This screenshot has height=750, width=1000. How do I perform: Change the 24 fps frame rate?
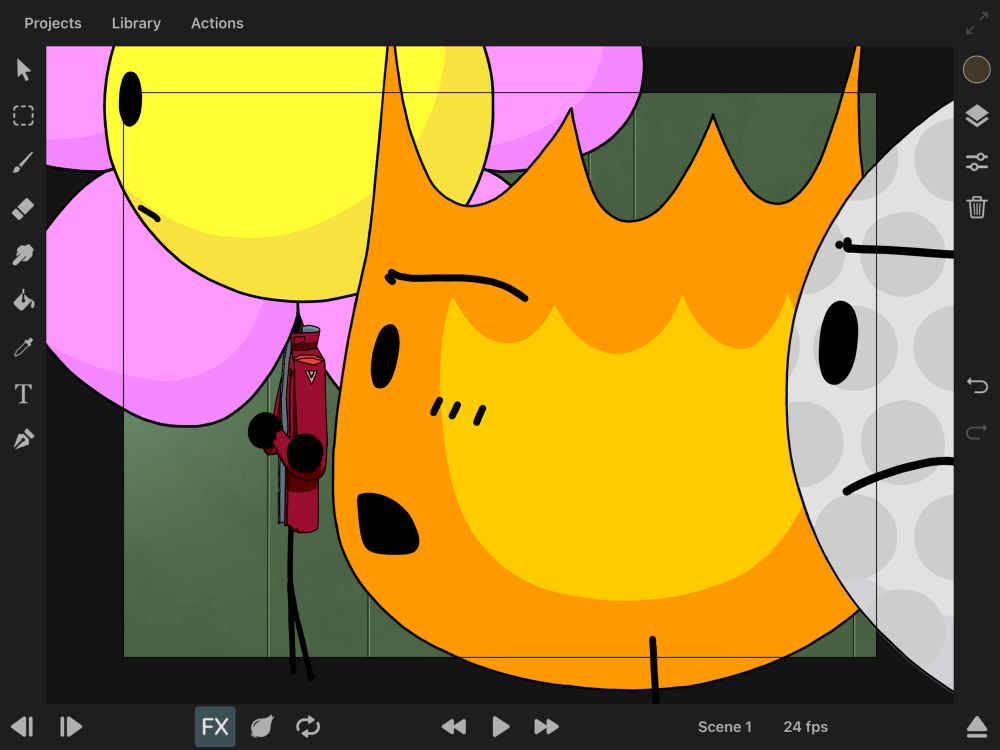(805, 727)
